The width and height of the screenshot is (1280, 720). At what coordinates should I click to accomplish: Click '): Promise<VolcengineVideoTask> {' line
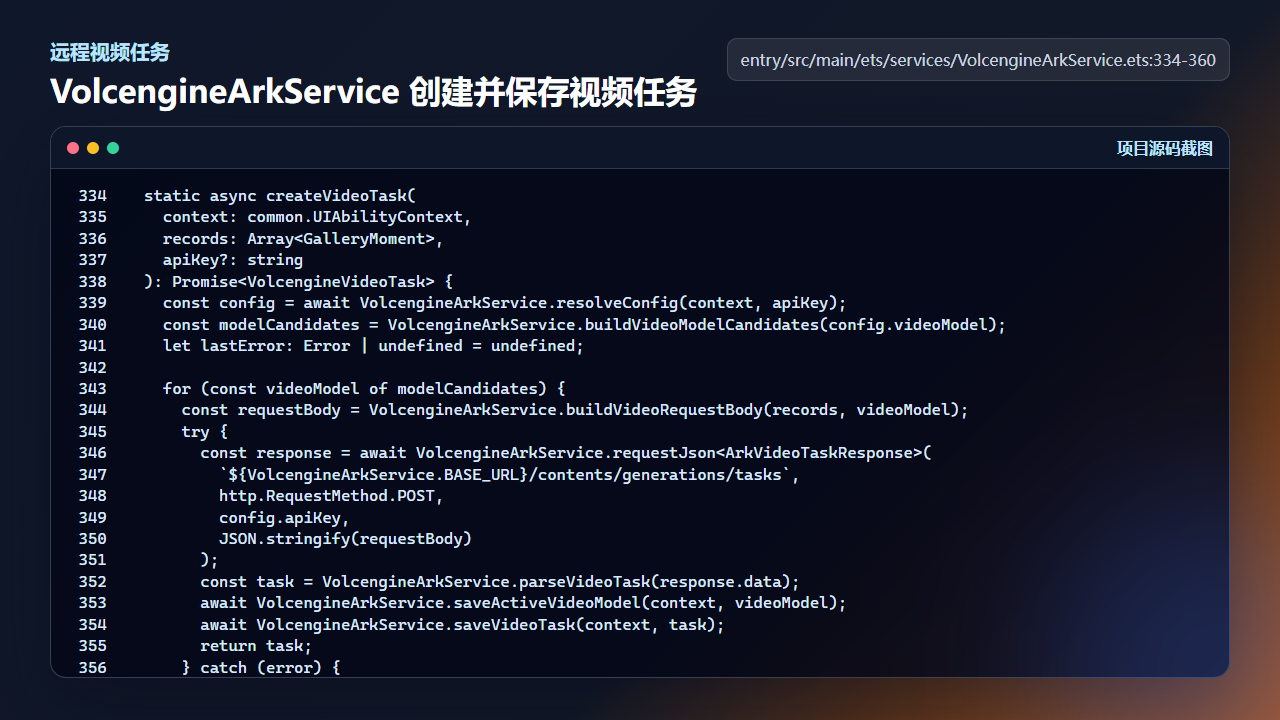[x=298, y=282]
